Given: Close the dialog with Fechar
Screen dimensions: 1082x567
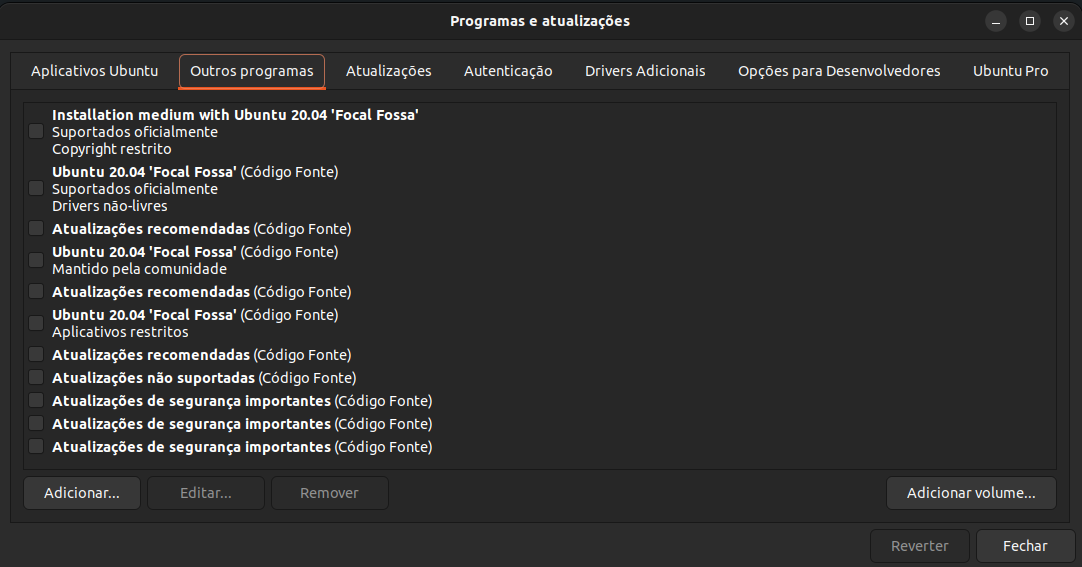Looking at the screenshot, I should 1025,546.
